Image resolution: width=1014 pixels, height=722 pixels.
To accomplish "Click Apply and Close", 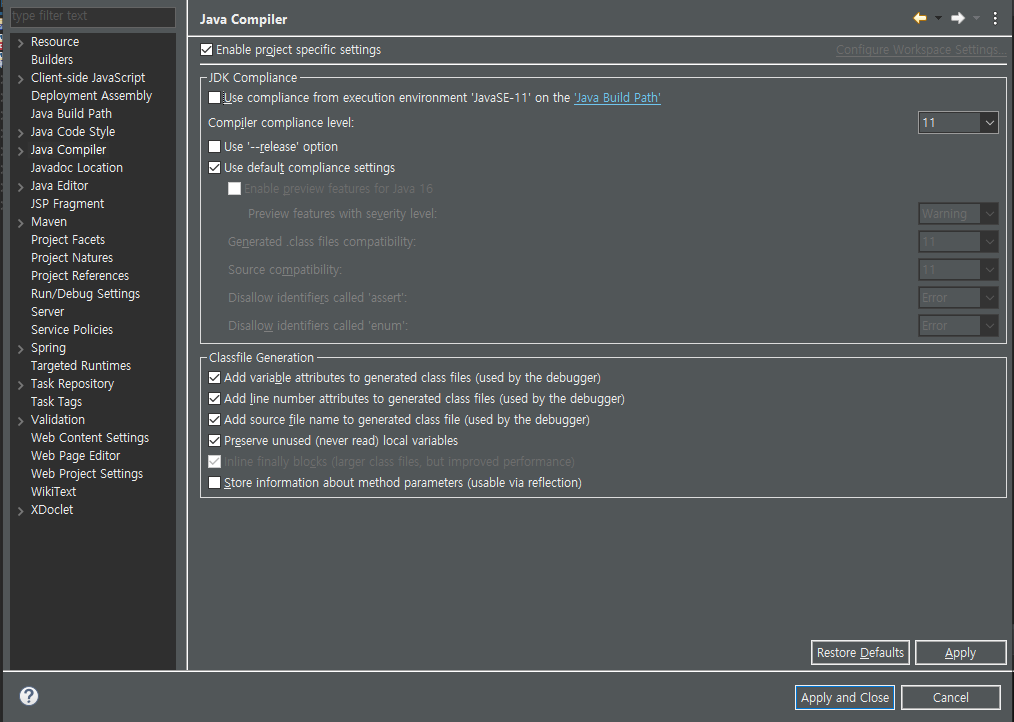I will pos(845,697).
